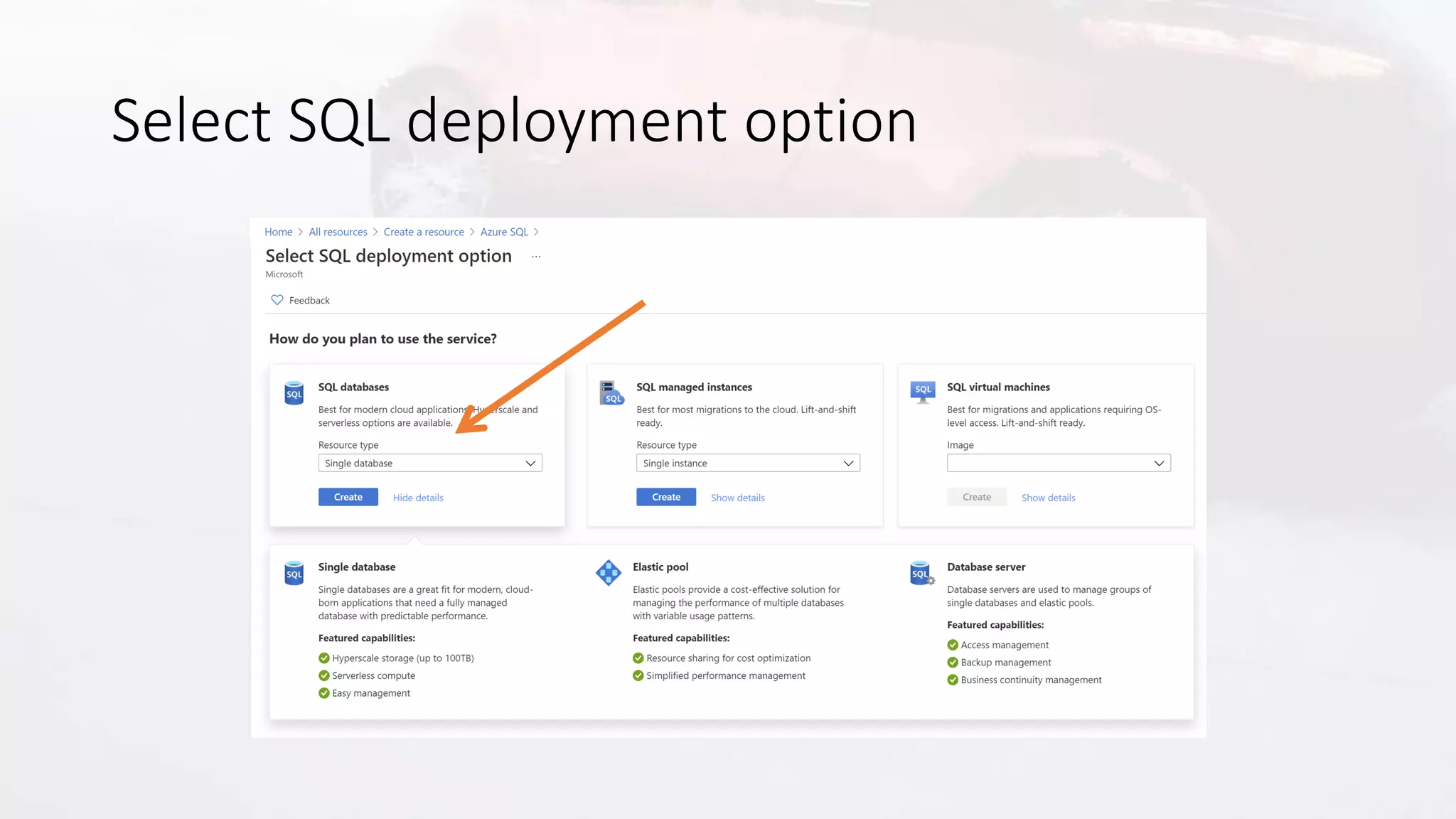Click Hide details under SQL databases

tap(418, 498)
